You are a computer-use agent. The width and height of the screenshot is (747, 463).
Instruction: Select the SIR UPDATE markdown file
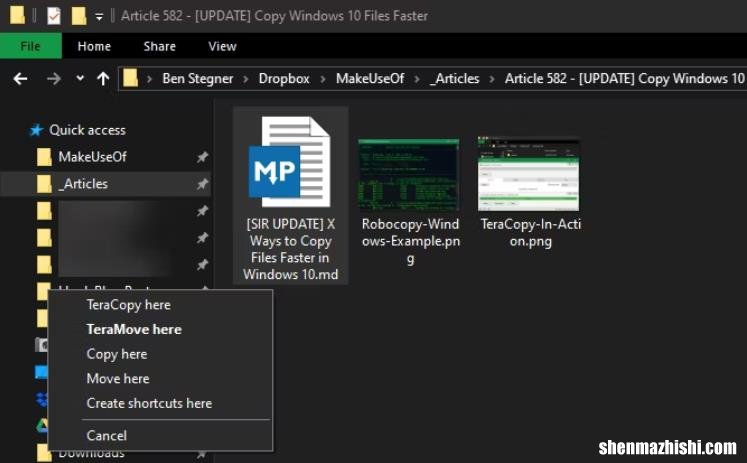coord(290,195)
